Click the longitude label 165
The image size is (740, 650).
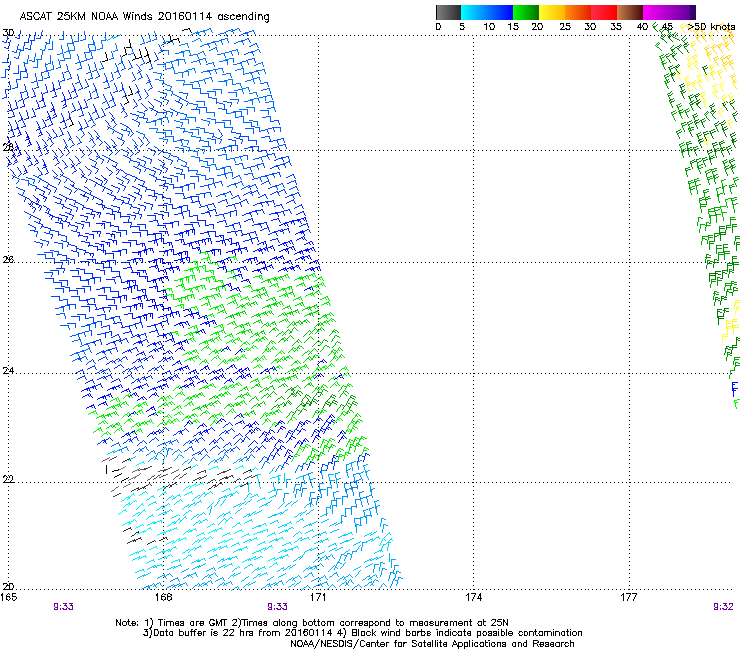[x=8, y=597]
